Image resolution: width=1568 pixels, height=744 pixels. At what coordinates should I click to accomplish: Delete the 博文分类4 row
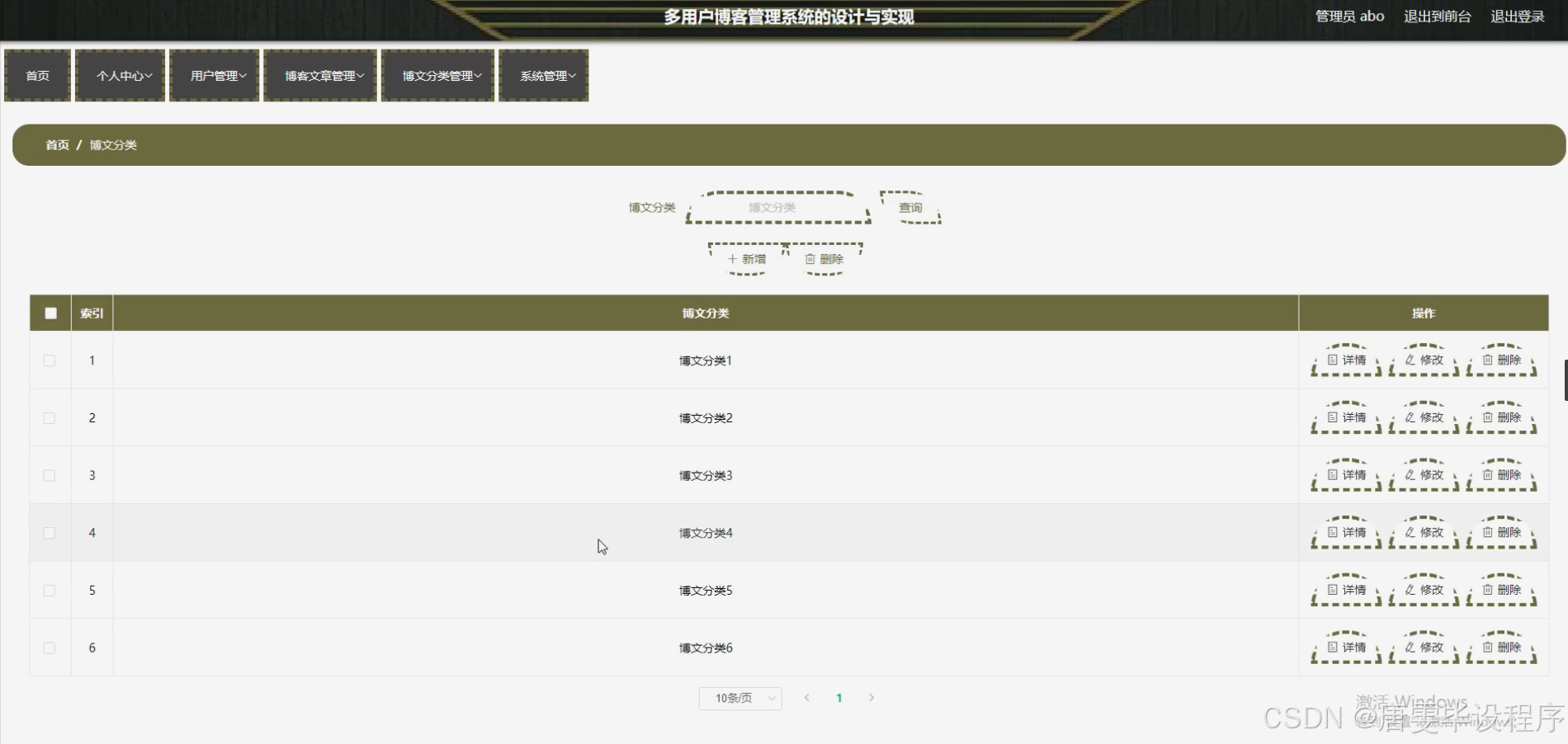[1501, 533]
